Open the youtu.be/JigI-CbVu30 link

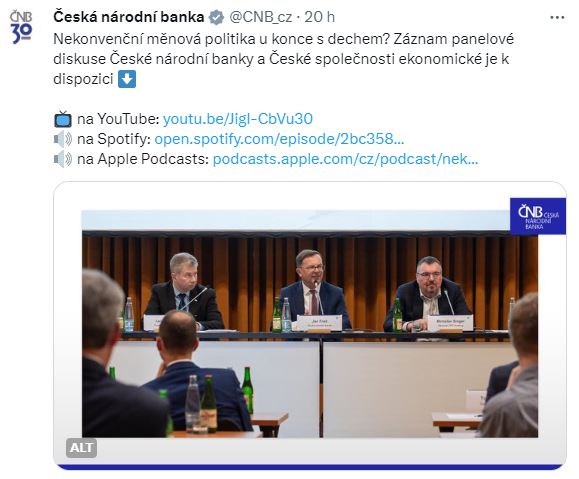(238, 119)
